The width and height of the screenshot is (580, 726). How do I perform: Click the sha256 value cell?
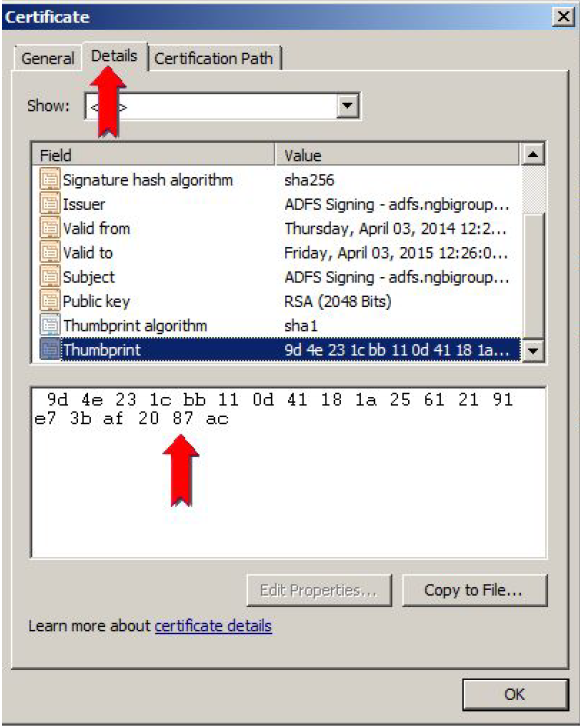(309, 180)
